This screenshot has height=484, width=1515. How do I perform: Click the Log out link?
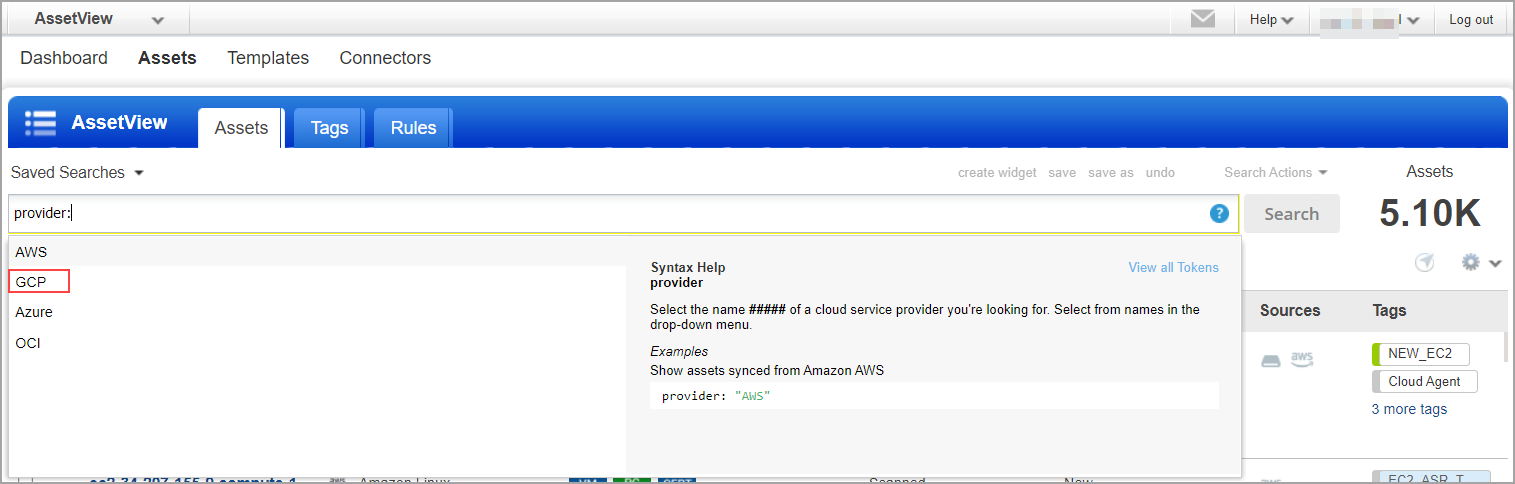tap(1471, 20)
